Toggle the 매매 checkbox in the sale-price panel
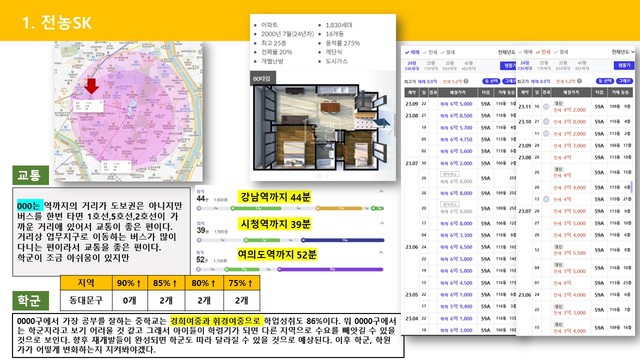 (x=412, y=52)
